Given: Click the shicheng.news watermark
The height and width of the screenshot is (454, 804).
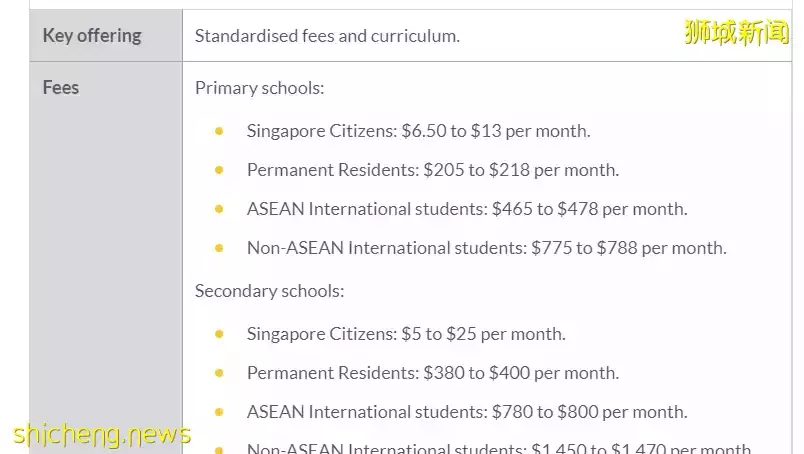Looking at the screenshot, I should click(x=102, y=435).
